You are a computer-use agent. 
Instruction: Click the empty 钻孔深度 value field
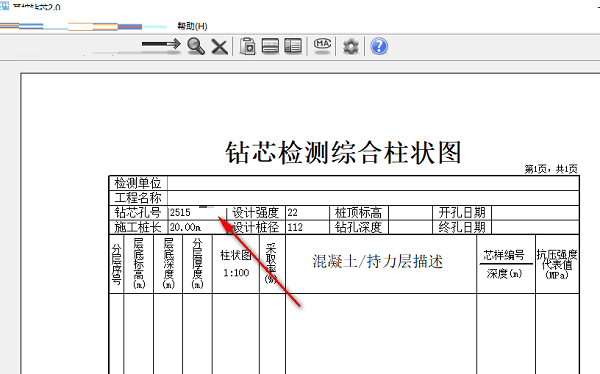click(x=411, y=227)
